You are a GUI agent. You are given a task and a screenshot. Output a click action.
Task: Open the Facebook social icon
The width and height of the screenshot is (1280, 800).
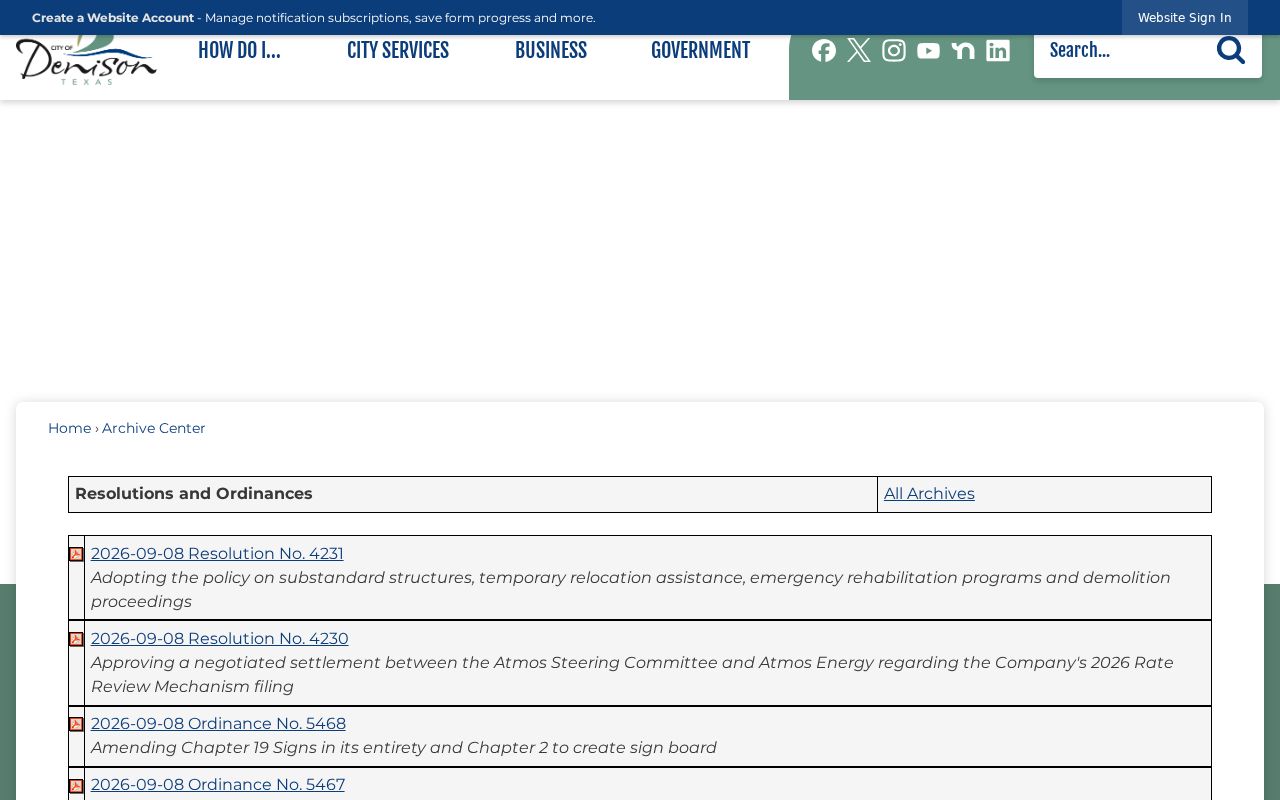824,51
